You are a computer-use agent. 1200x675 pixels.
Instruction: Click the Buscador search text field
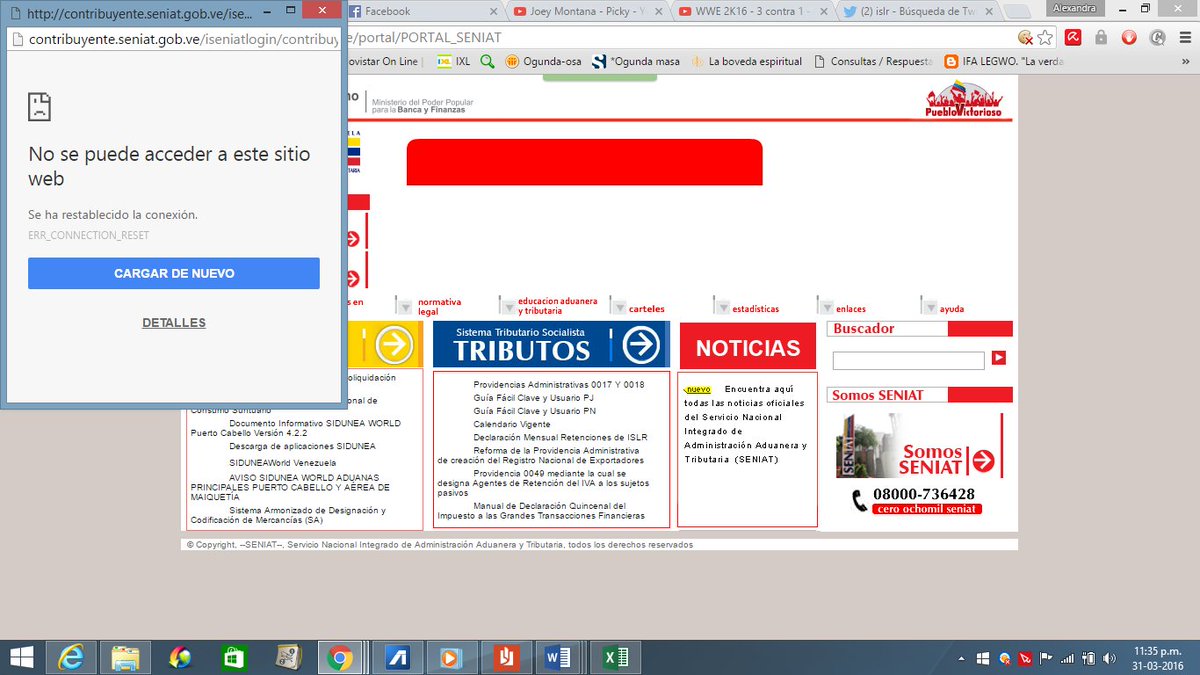pyautogui.click(x=908, y=360)
